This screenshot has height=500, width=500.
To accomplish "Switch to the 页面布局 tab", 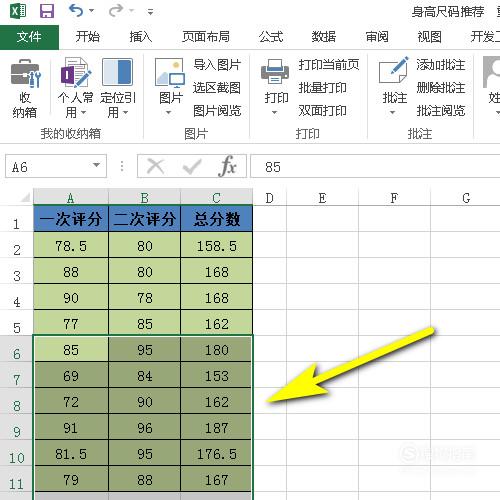I will point(206,37).
